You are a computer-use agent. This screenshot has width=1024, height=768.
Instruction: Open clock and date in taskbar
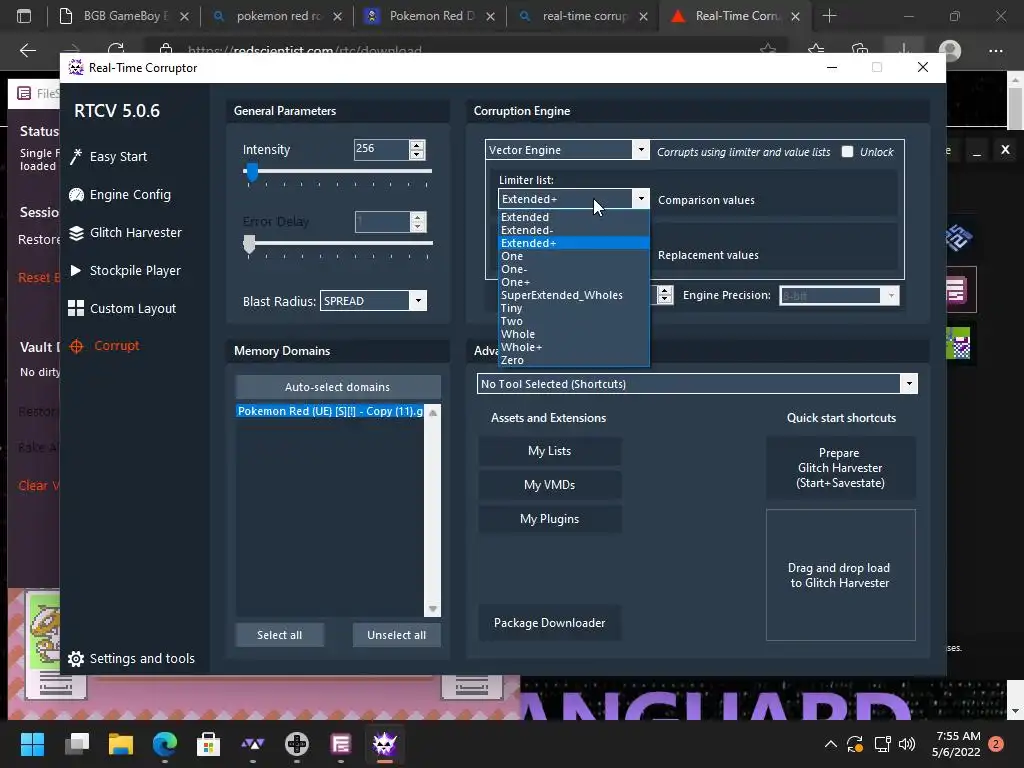956,744
